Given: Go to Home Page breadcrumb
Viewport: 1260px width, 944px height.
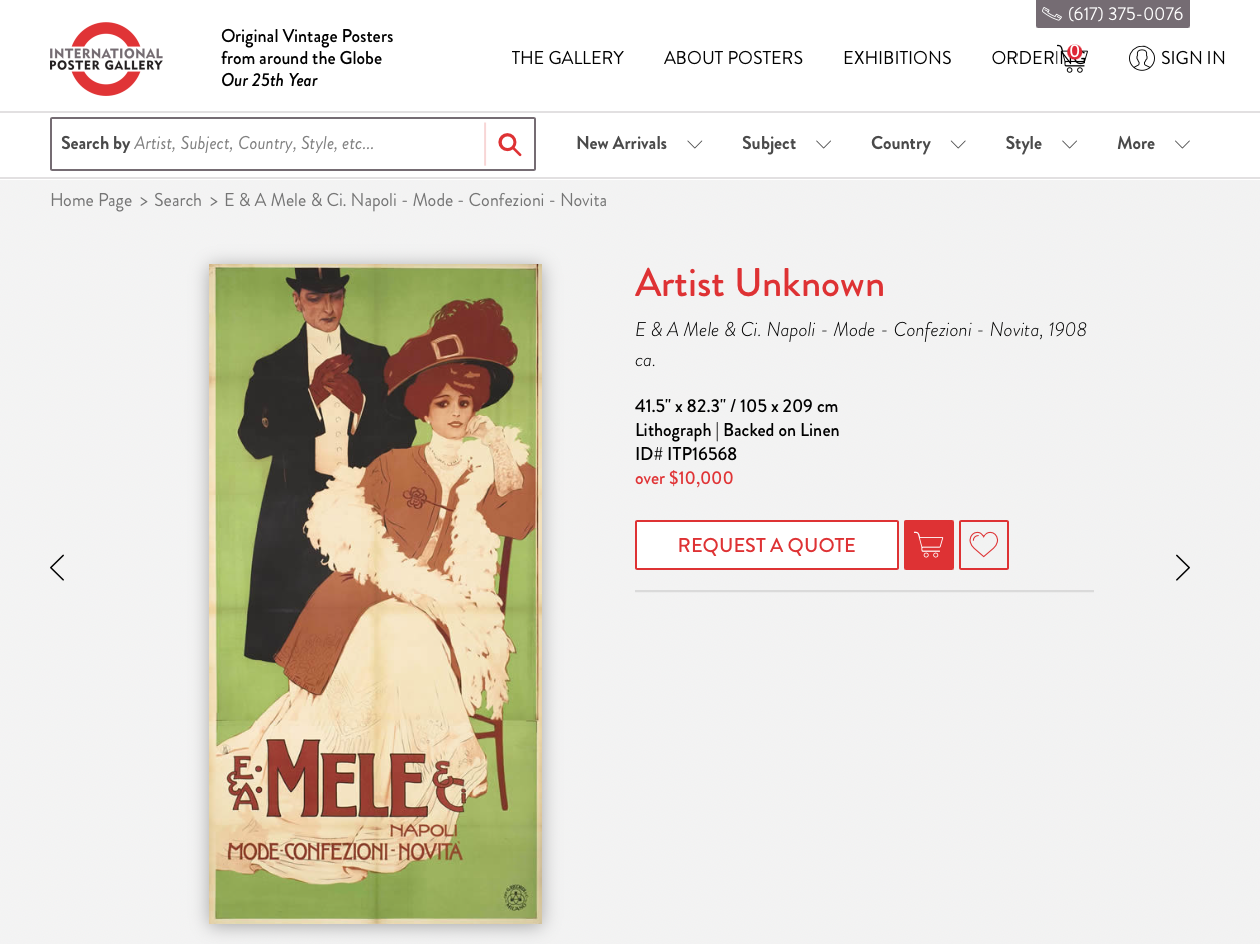Looking at the screenshot, I should 91,200.
